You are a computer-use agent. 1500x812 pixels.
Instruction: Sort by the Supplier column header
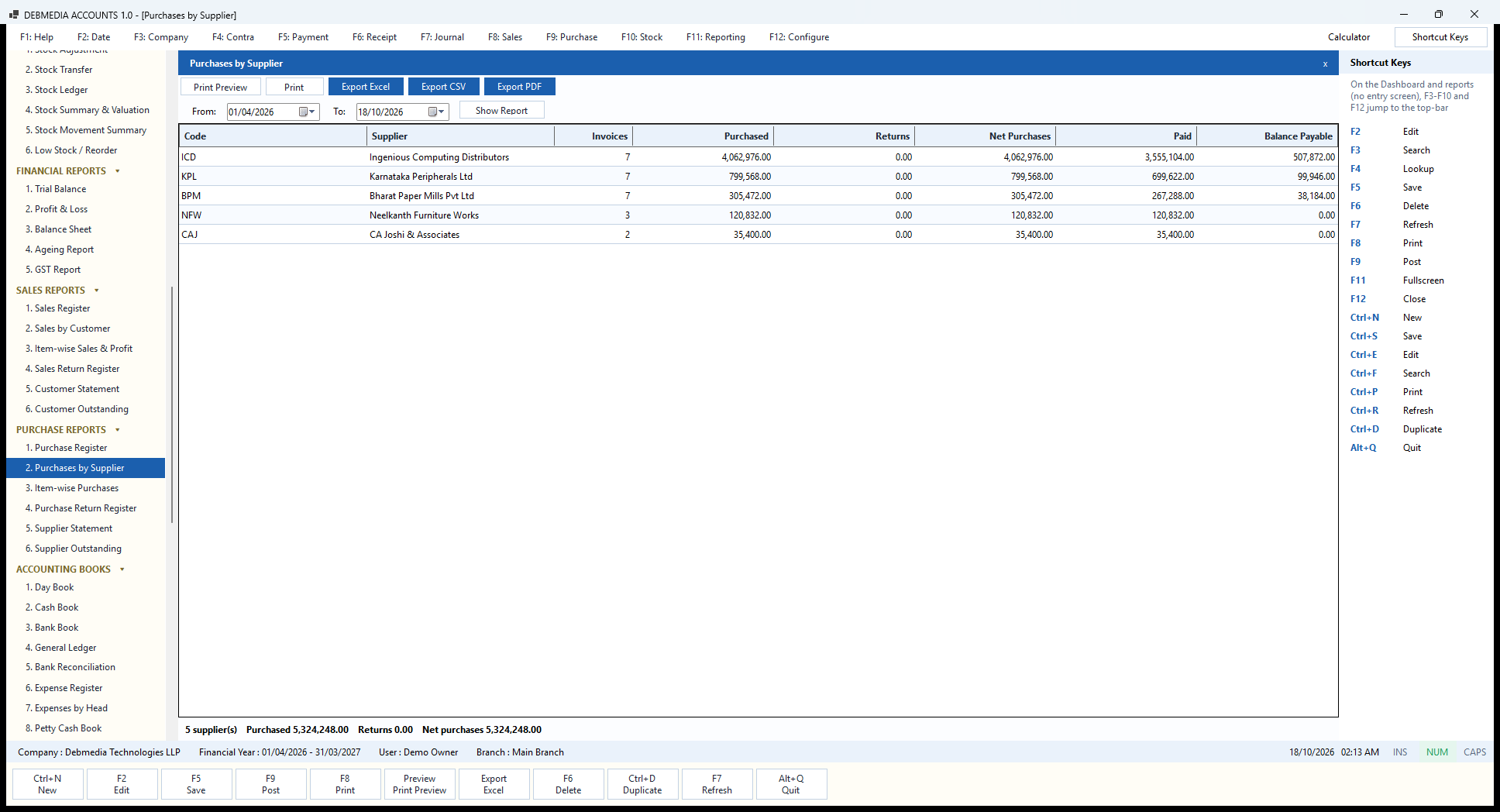[460, 136]
